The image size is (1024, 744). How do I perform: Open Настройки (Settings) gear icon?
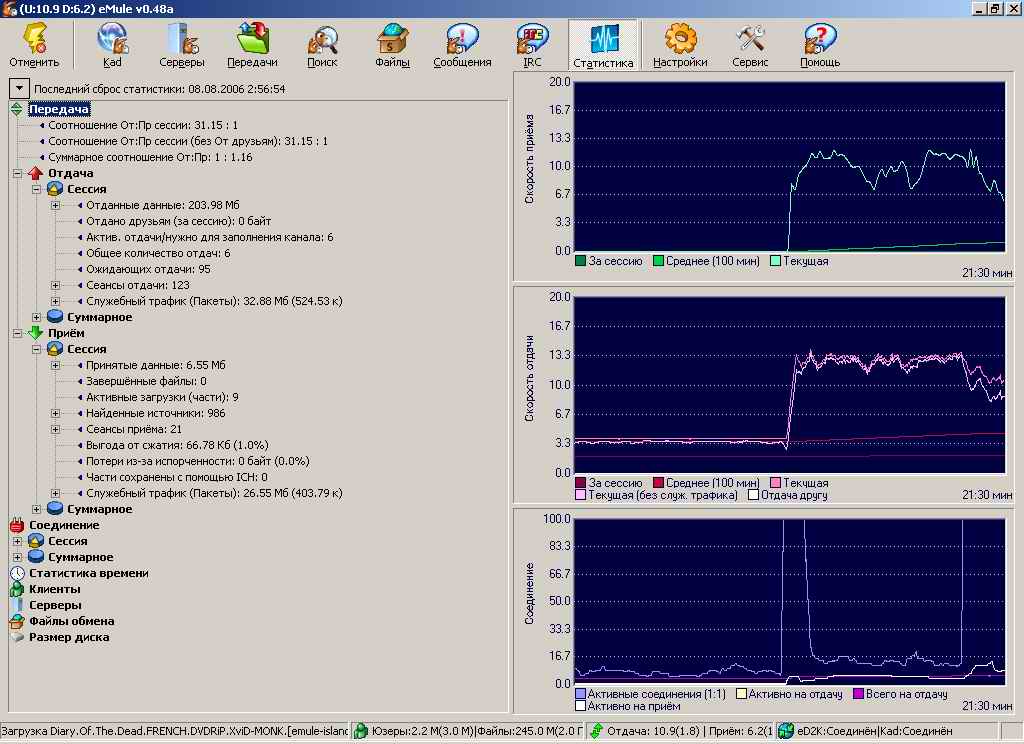[680, 46]
